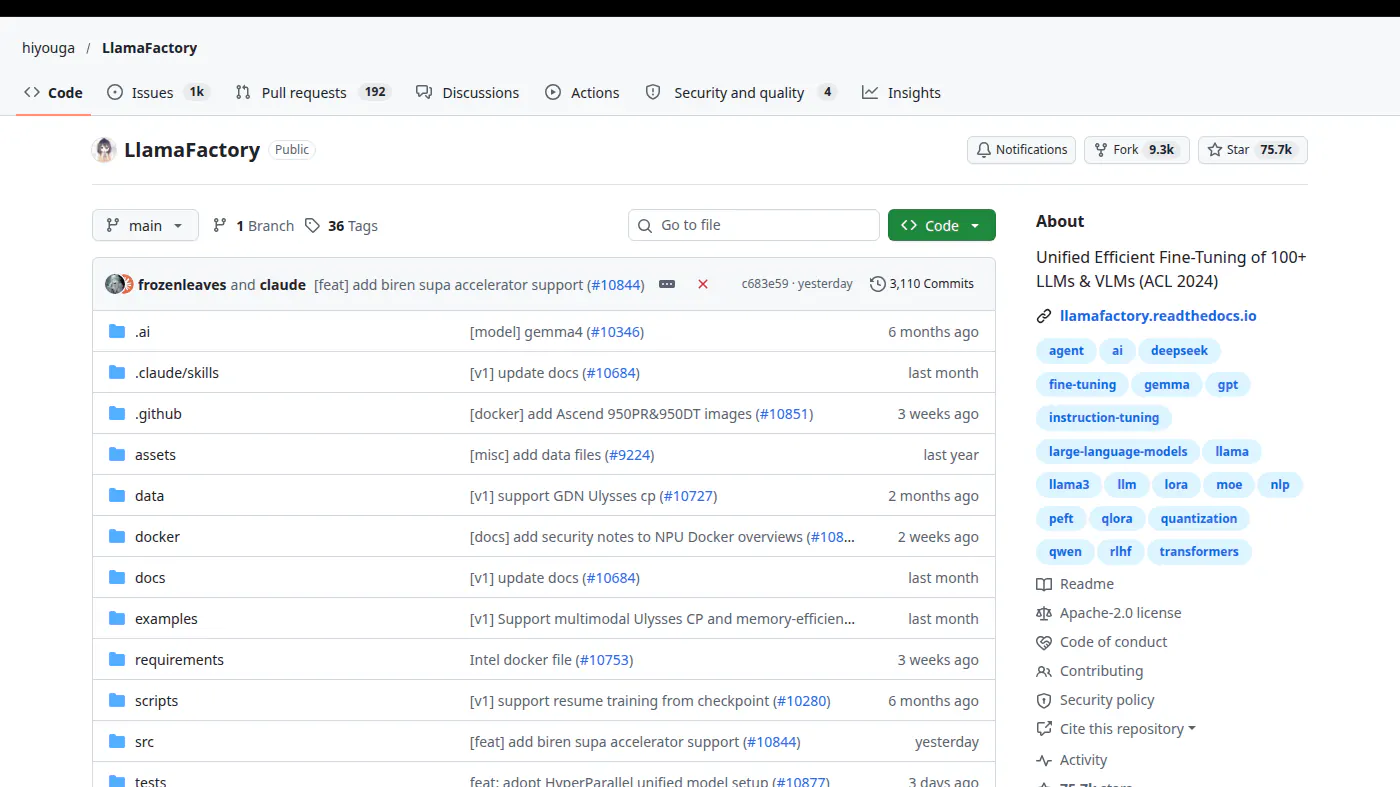
Task: Click the failed status X icon on latest commit
Action: point(703,284)
